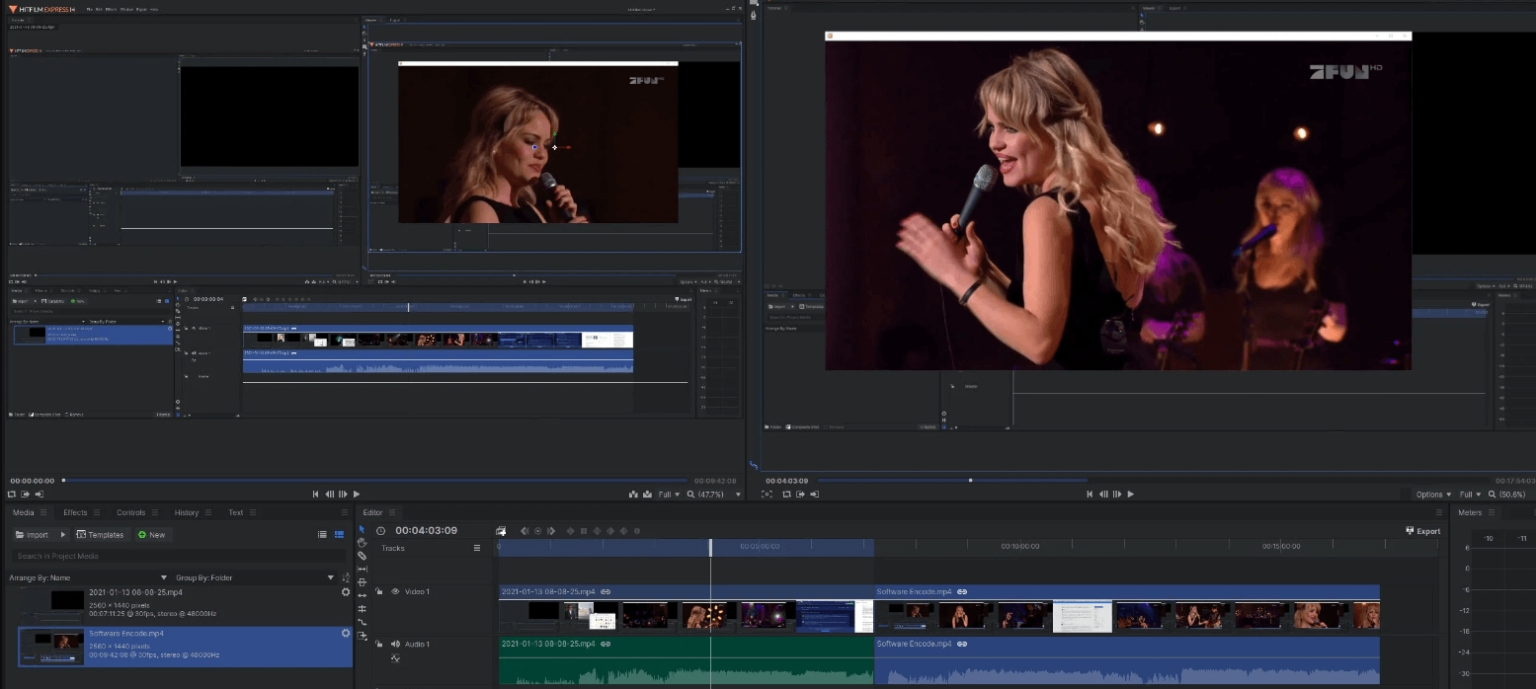Switch to the Controls tab

[131, 513]
